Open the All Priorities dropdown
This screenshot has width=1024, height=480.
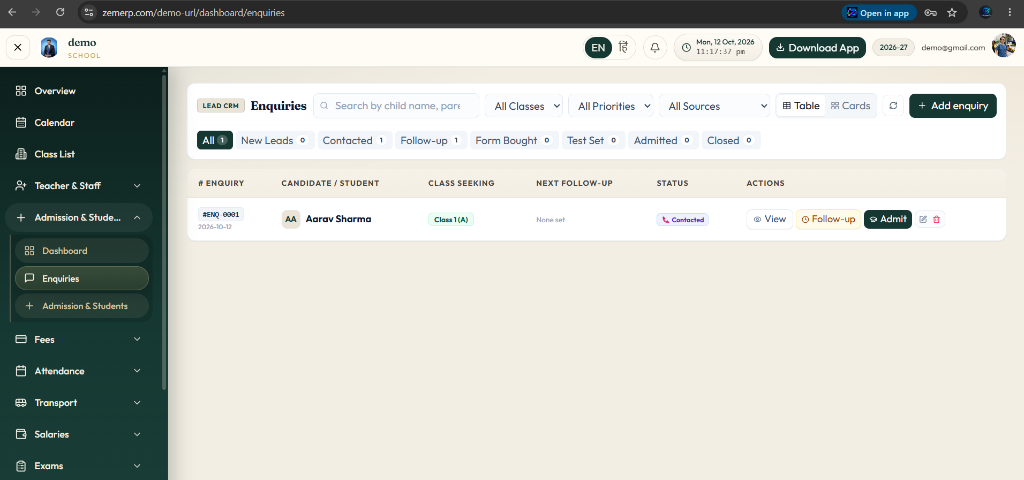611,106
